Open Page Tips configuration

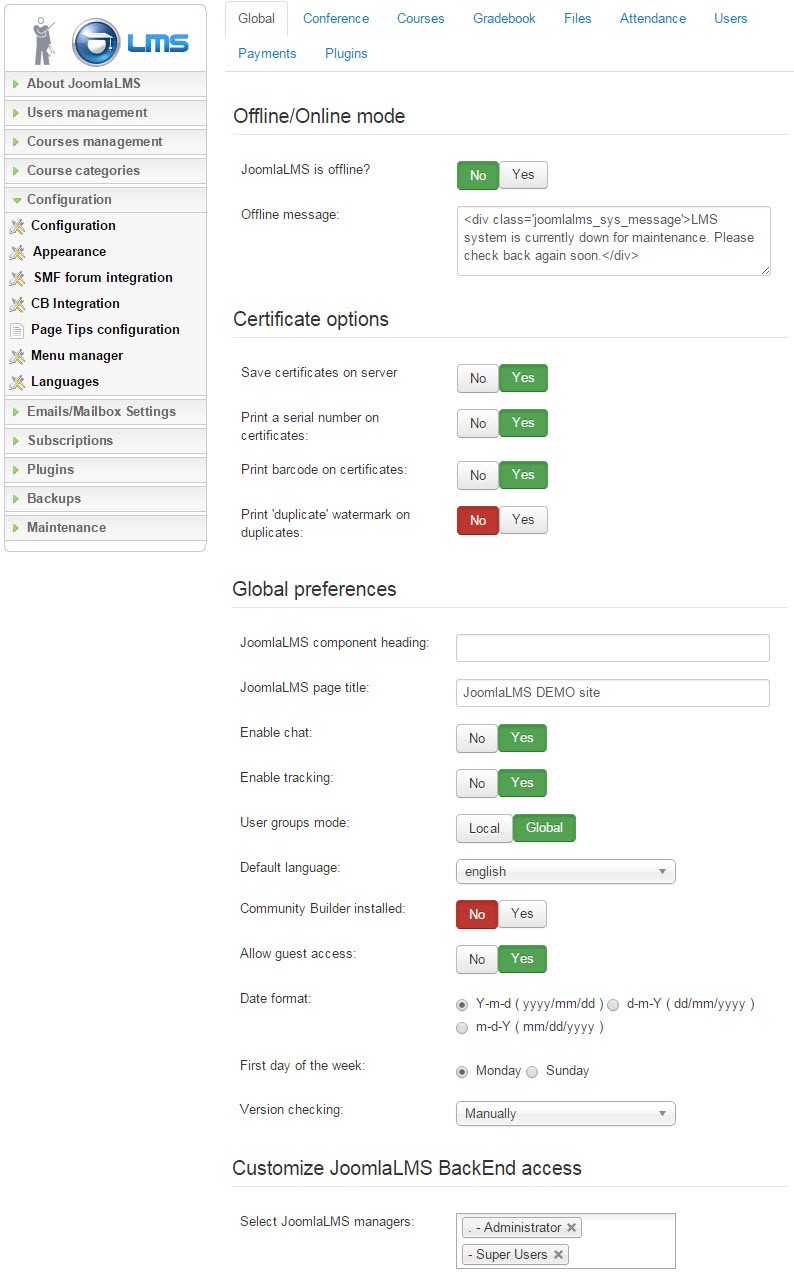[105, 330]
